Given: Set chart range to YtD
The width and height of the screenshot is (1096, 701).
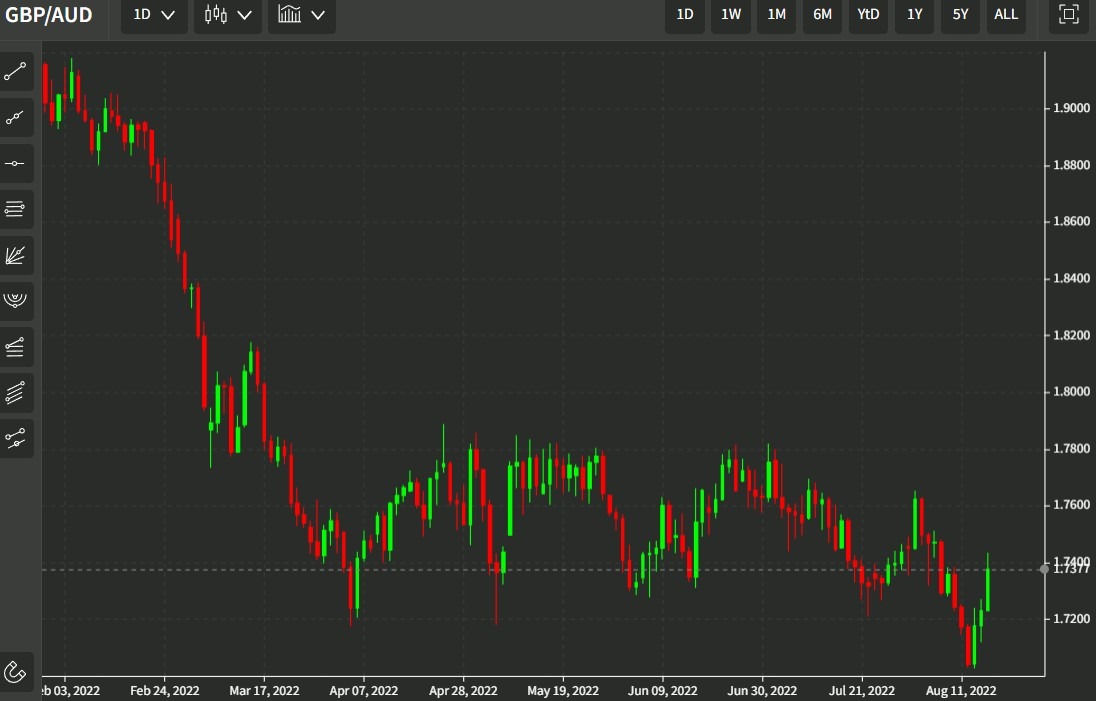Looking at the screenshot, I should pos(868,15).
